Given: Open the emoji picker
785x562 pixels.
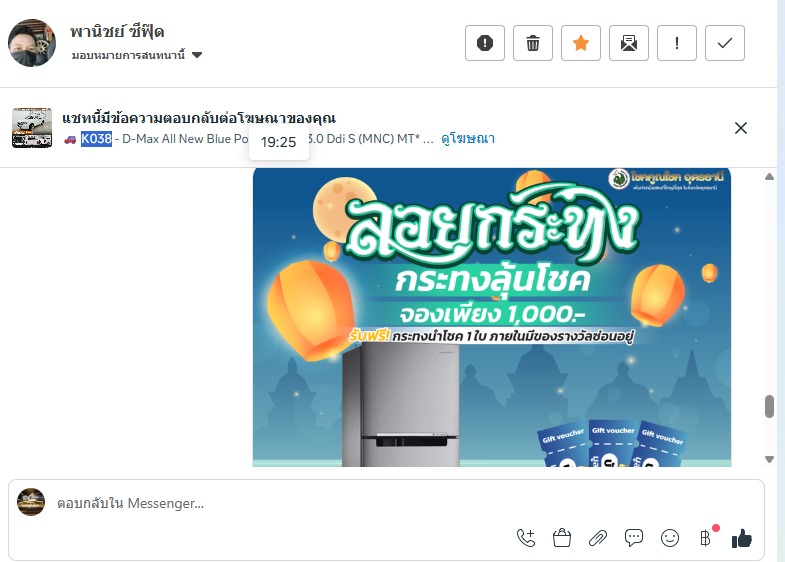Looking at the screenshot, I should pos(670,538).
